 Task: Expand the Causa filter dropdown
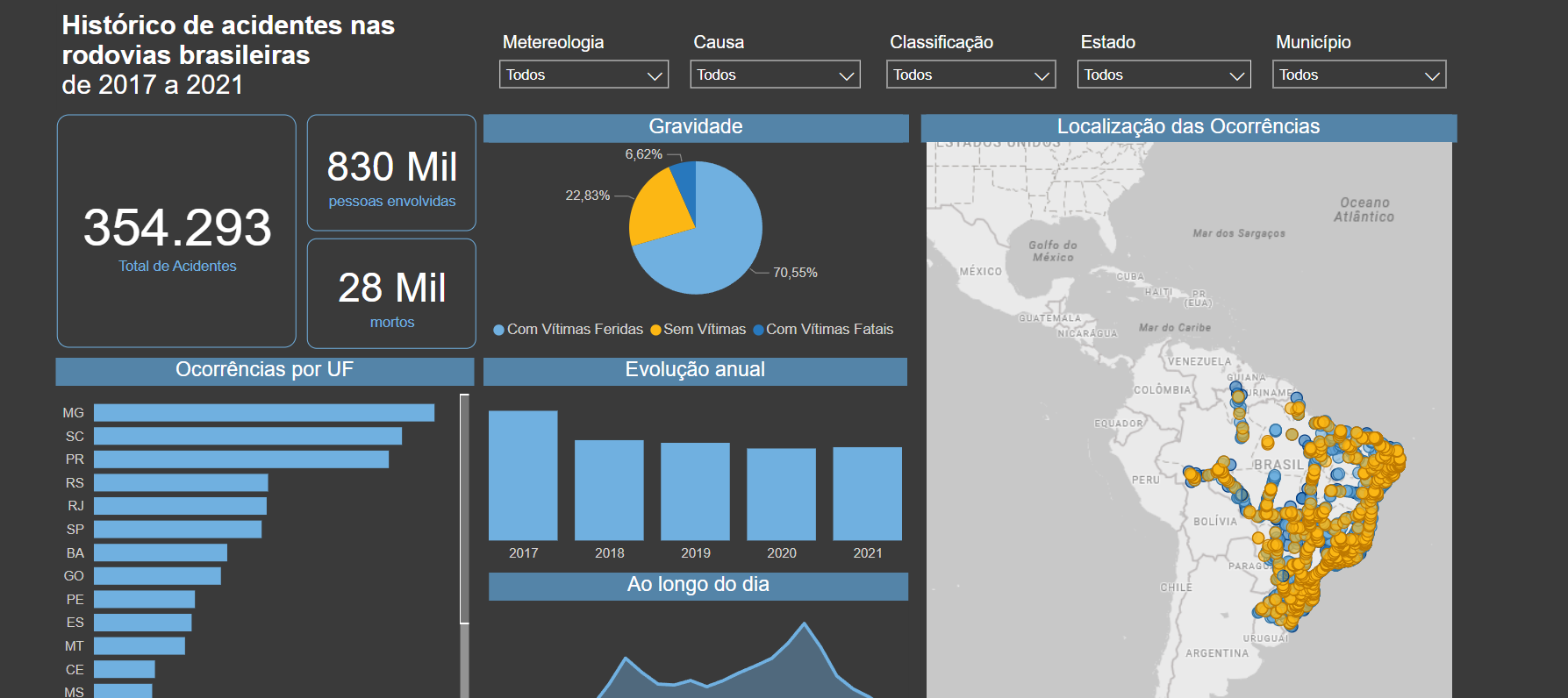pyautogui.click(x=775, y=75)
